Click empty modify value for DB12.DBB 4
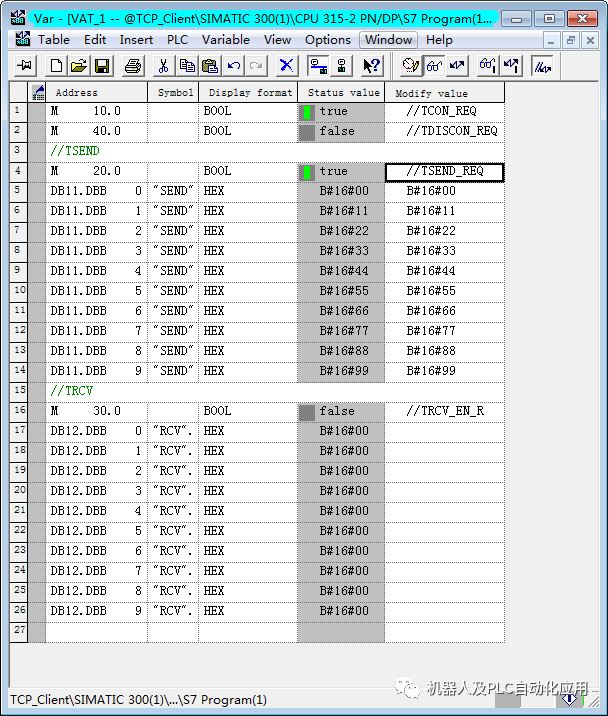This screenshot has width=608, height=716. (x=445, y=511)
